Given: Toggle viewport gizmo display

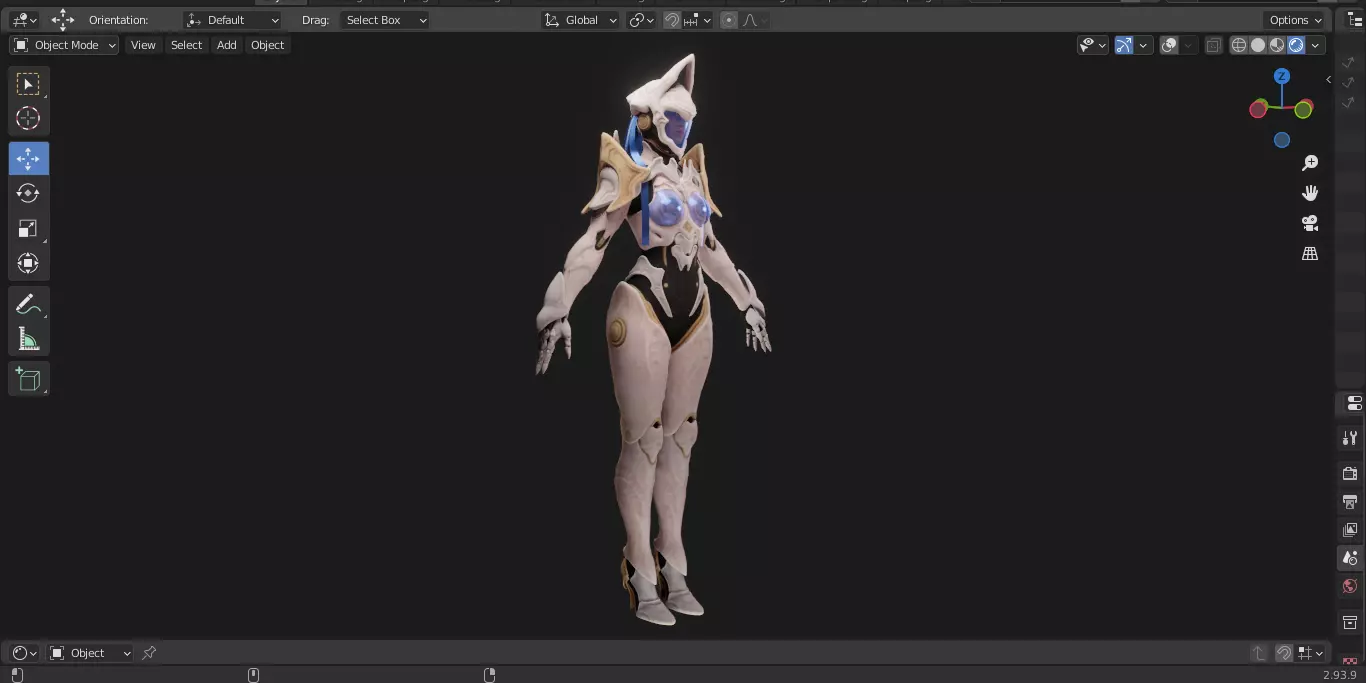Looking at the screenshot, I should pyautogui.click(x=1124, y=45).
